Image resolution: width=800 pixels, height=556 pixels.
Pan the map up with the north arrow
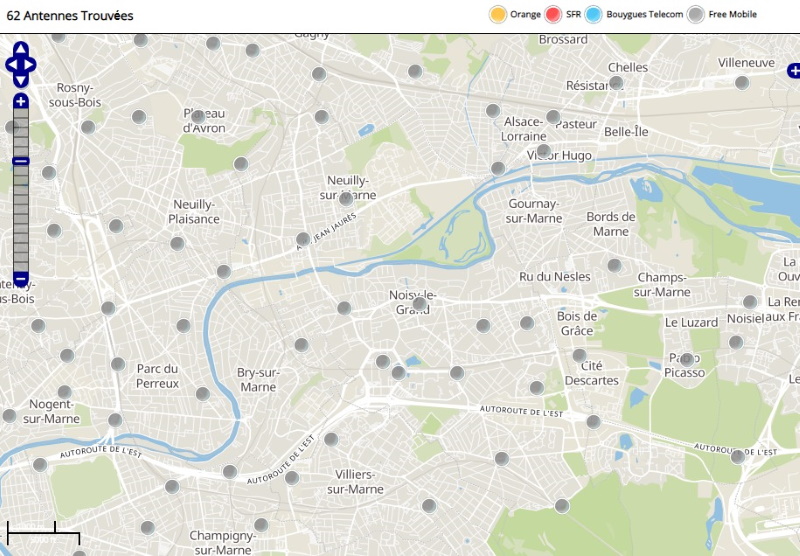tap(21, 48)
